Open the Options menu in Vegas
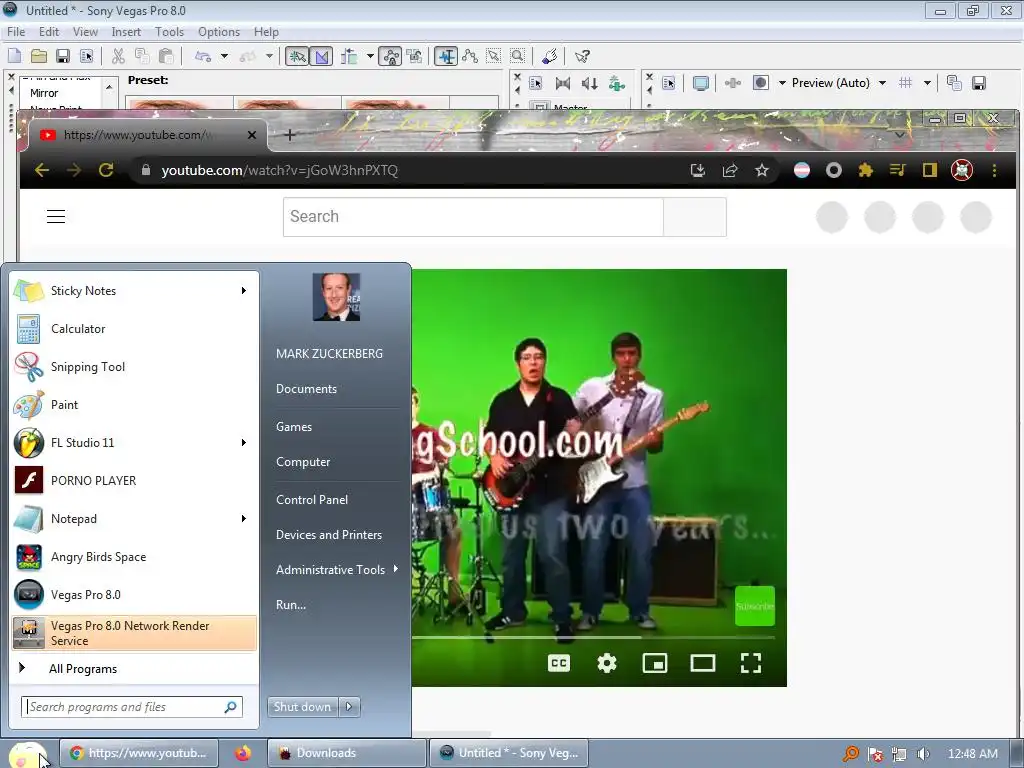This screenshot has height=768, width=1024. pos(219,31)
